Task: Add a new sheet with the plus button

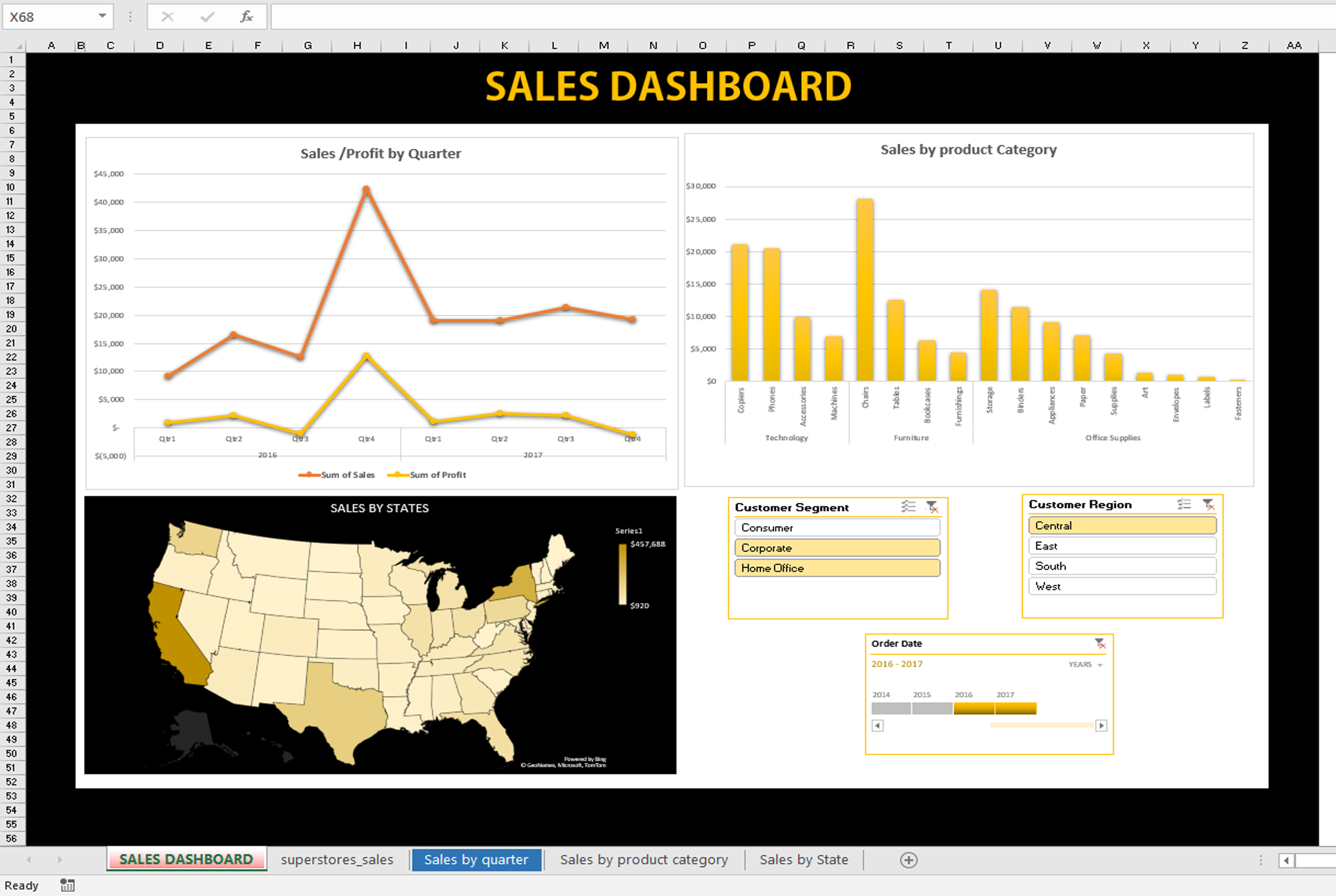Action: [908, 860]
